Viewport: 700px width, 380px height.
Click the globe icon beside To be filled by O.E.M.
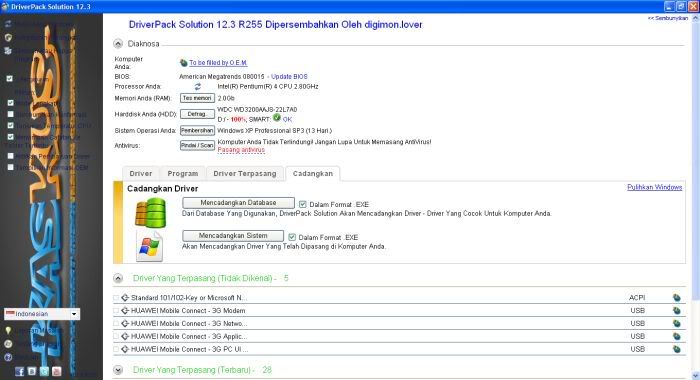coord(183,63)
